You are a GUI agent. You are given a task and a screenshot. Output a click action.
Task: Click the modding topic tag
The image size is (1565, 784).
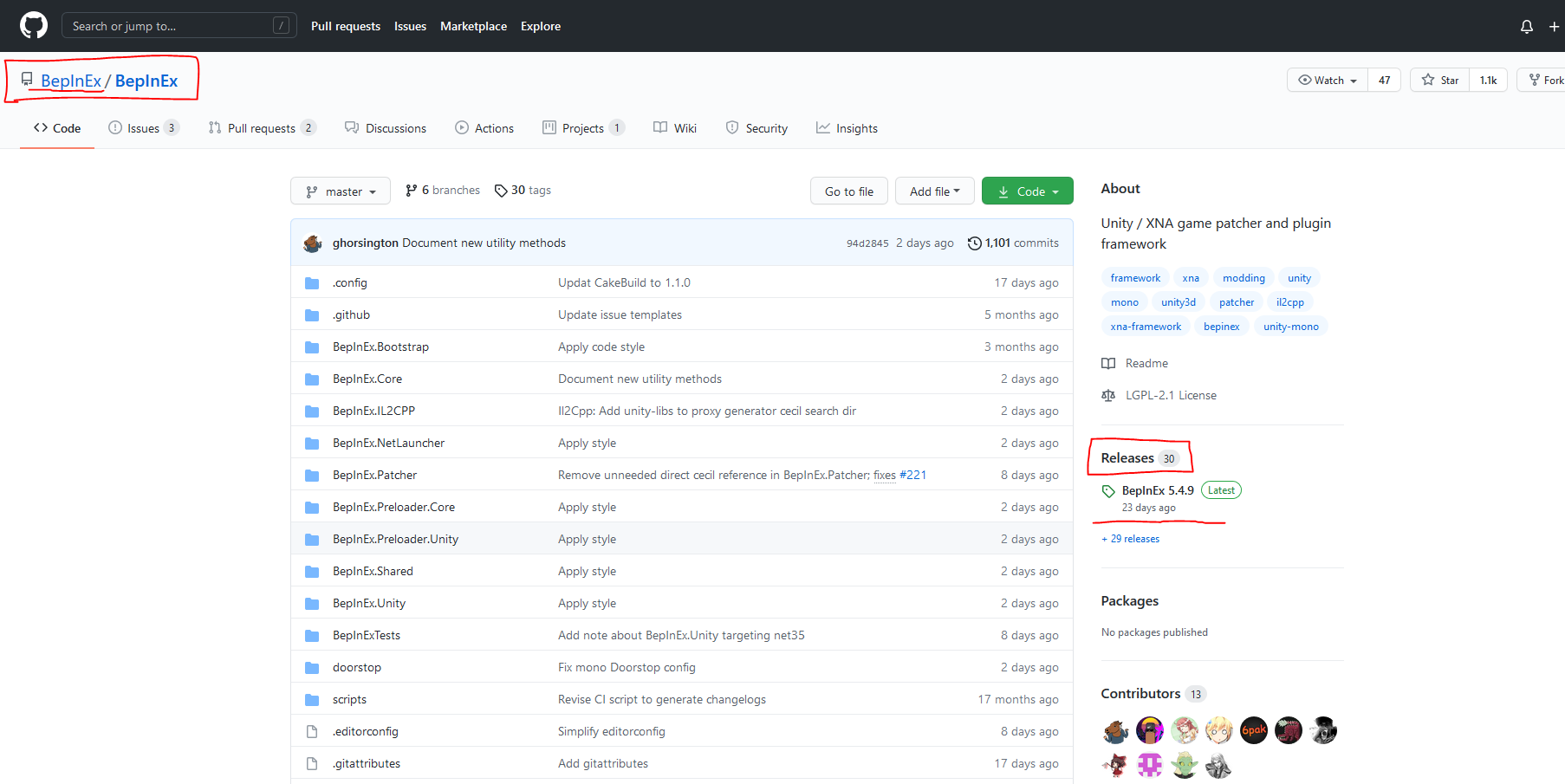[1244, 278]
